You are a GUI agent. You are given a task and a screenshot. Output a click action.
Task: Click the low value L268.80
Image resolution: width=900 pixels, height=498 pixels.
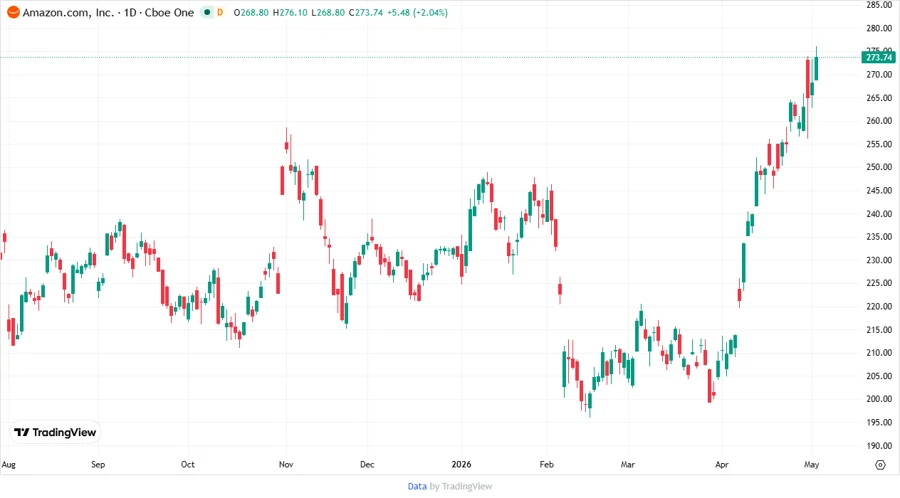[328, 13]
